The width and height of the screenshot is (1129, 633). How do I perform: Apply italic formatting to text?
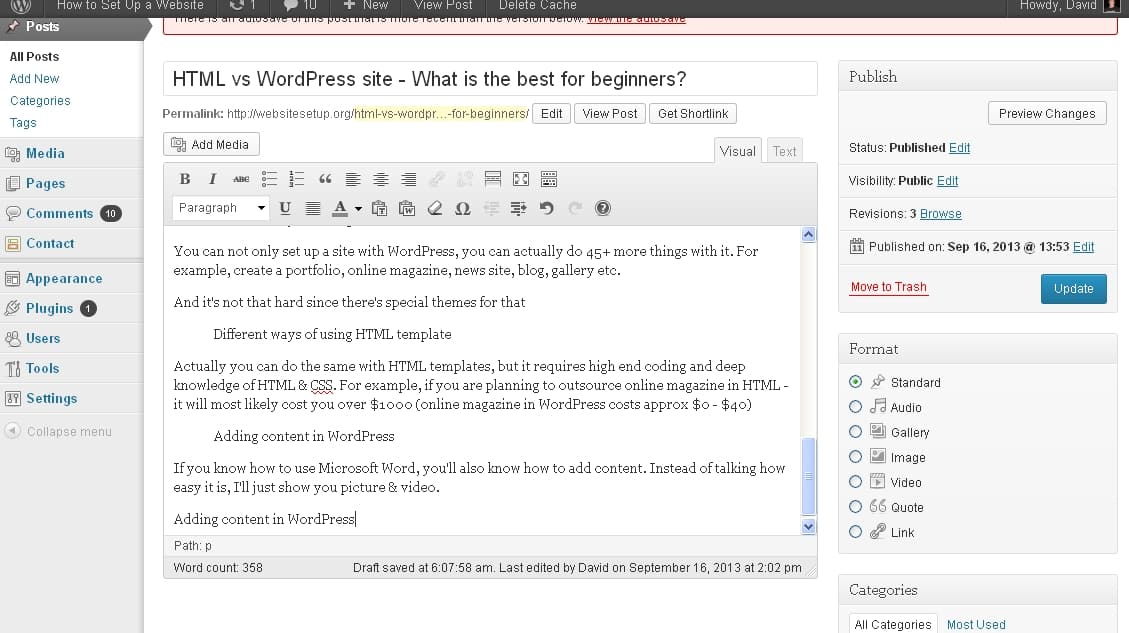(212, 179)
